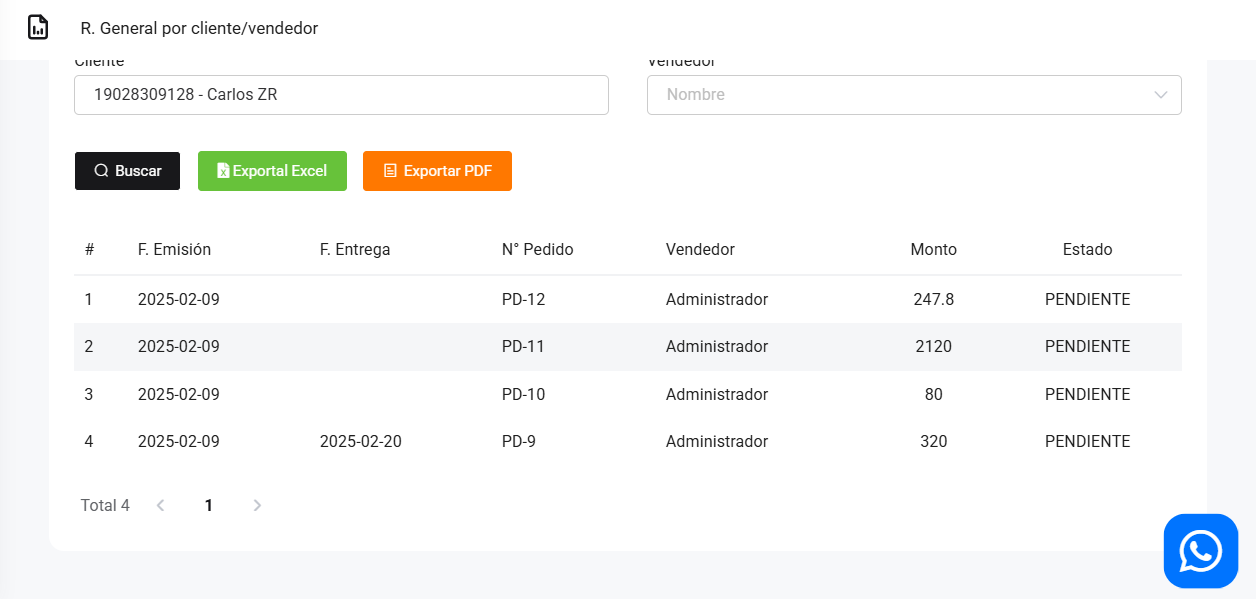Click the Monto column header
The width and height of the screenshot is (1256, 599).
pyautogui.click(x=933, y=250)
